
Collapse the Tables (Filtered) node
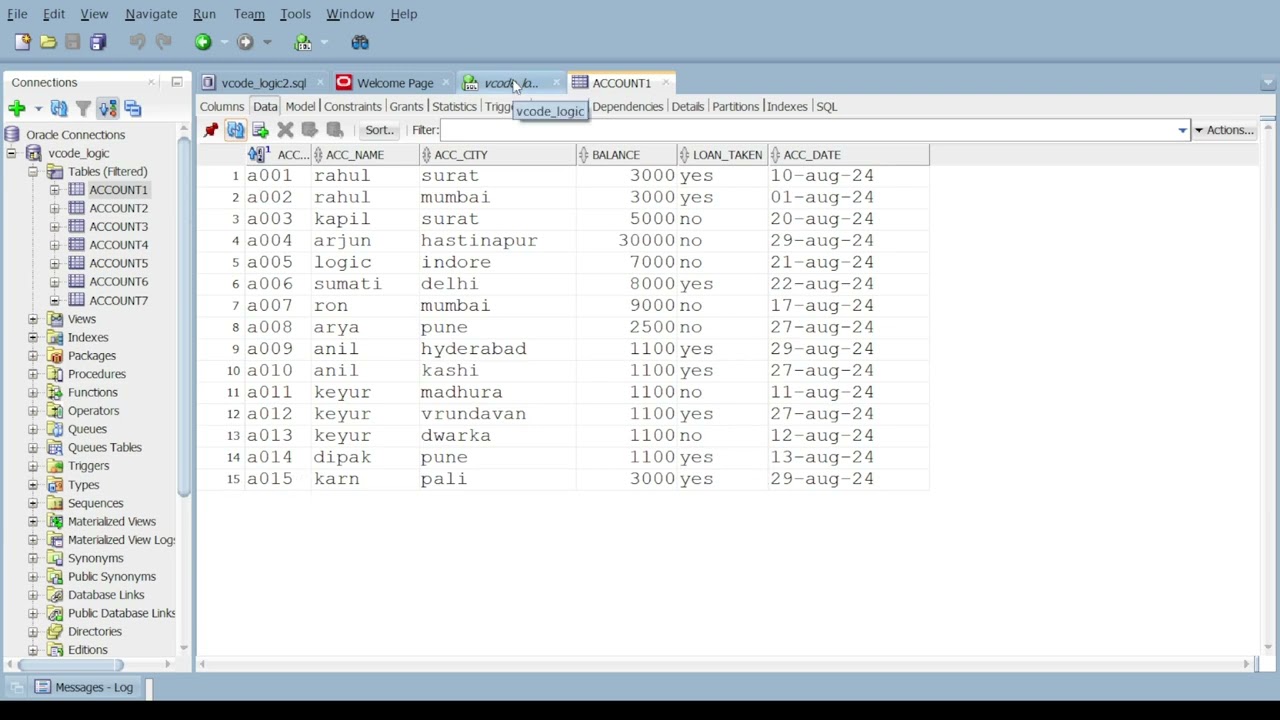[x=32, y=172]
